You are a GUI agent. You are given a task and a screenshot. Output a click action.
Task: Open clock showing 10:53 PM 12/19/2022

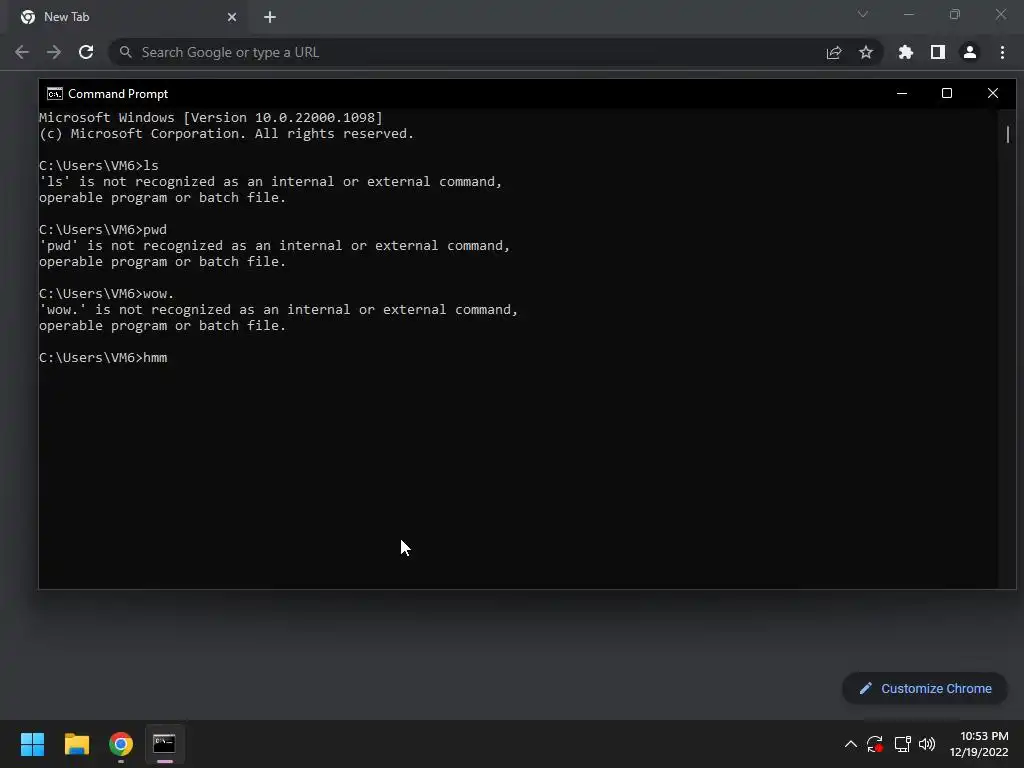978,744
